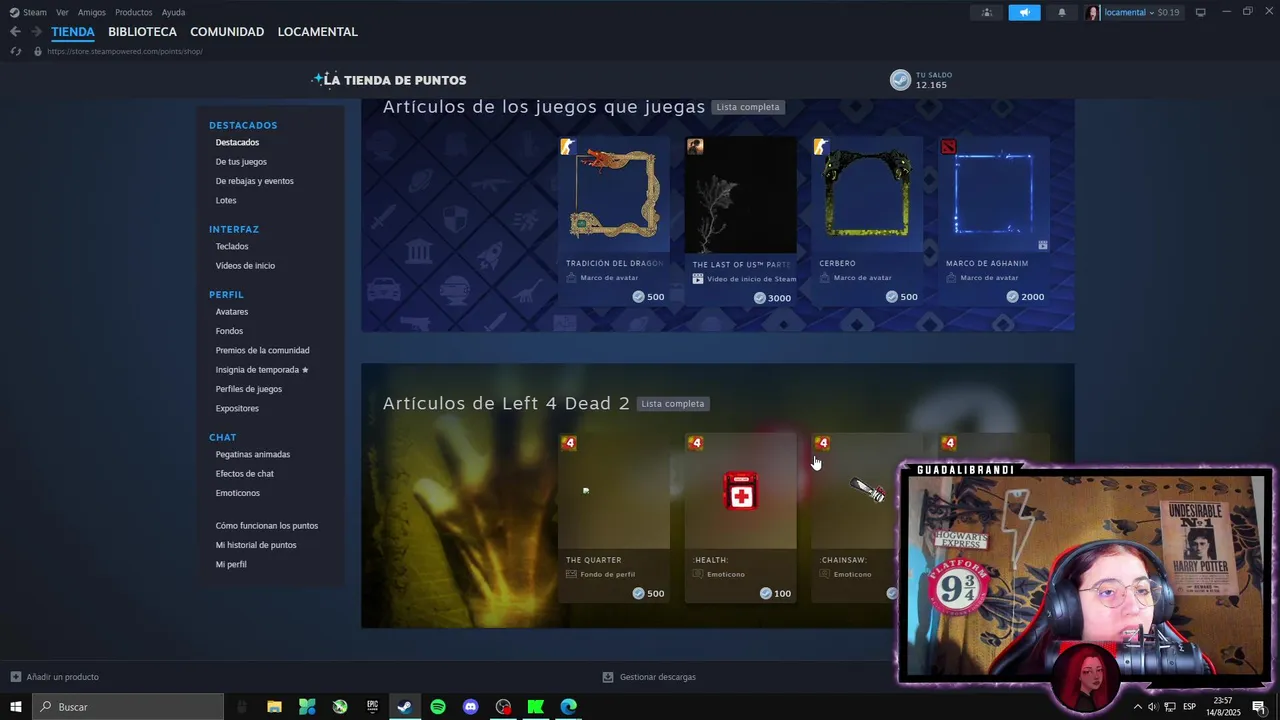1280x720 pixels.
Task: Go back with the left arrow
Action: click(x=15, y=32)
